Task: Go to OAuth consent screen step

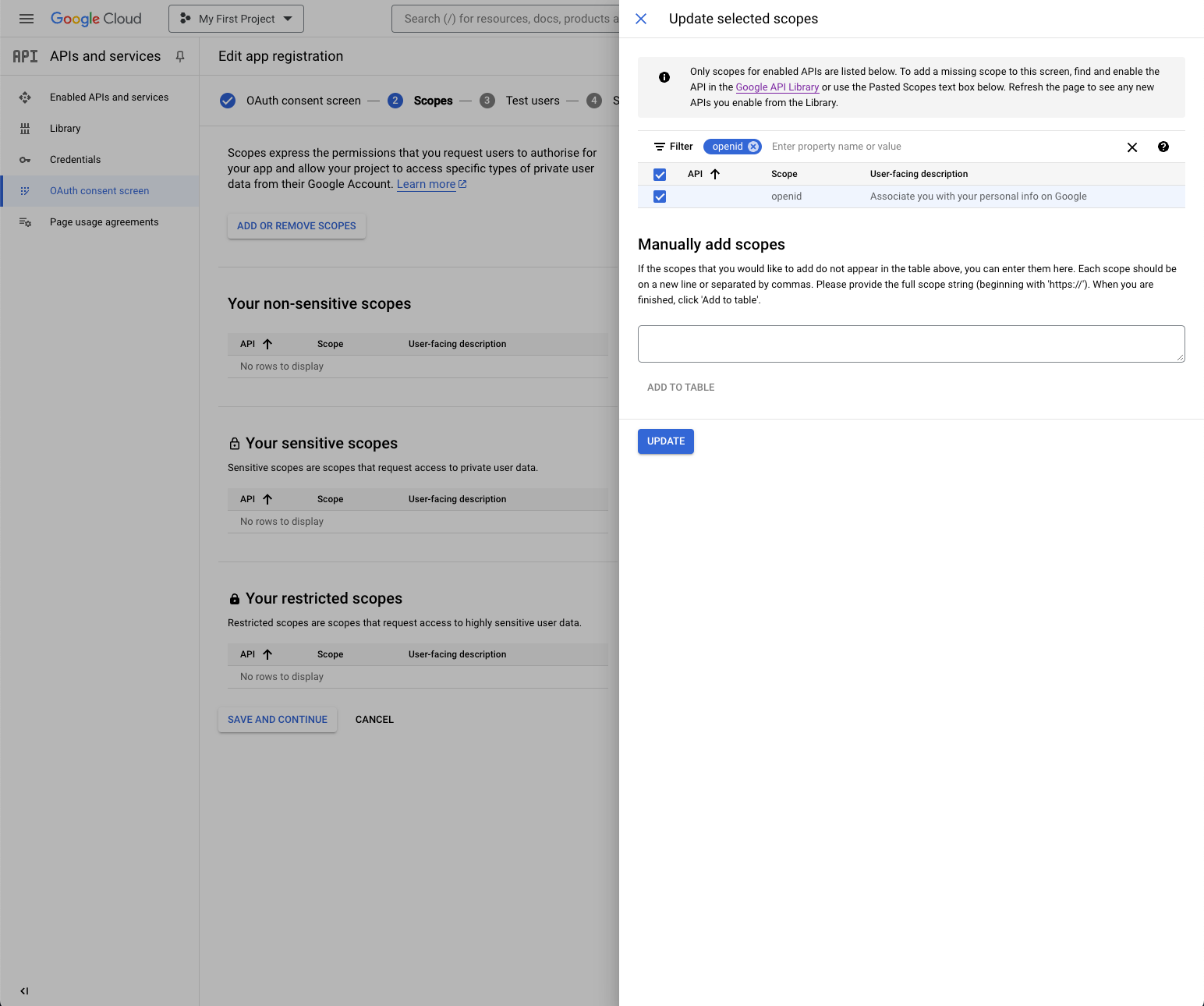Action: tap(303, 101)
